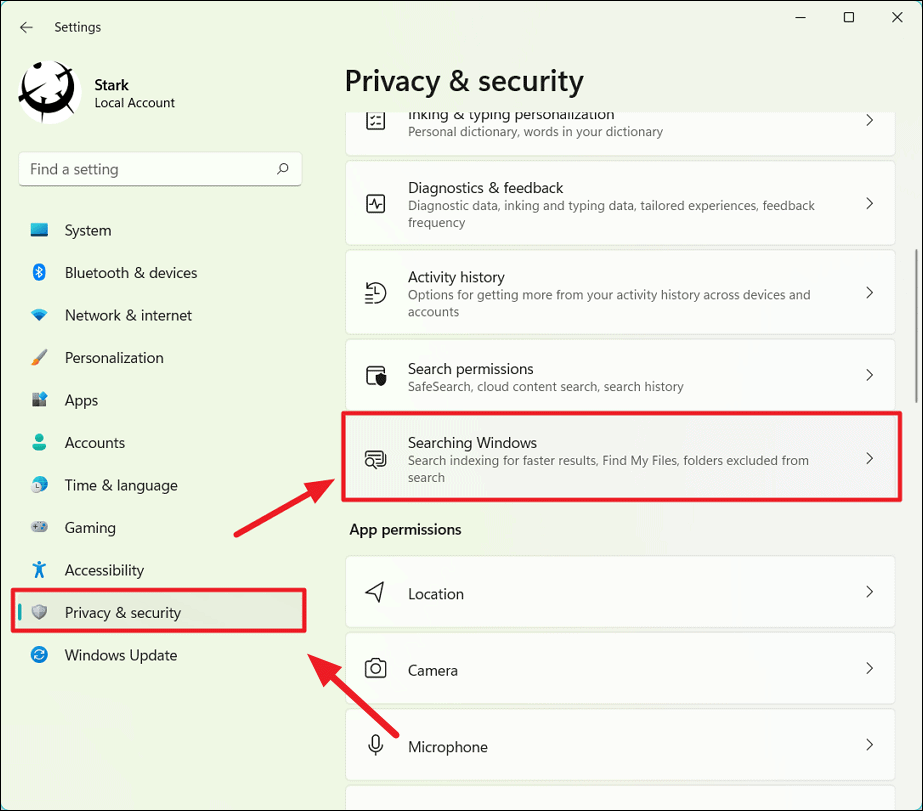Click the Personalization paintbrush icon
Screen dimensions: 923x811
pyautogui.click(x=39, y=357)
